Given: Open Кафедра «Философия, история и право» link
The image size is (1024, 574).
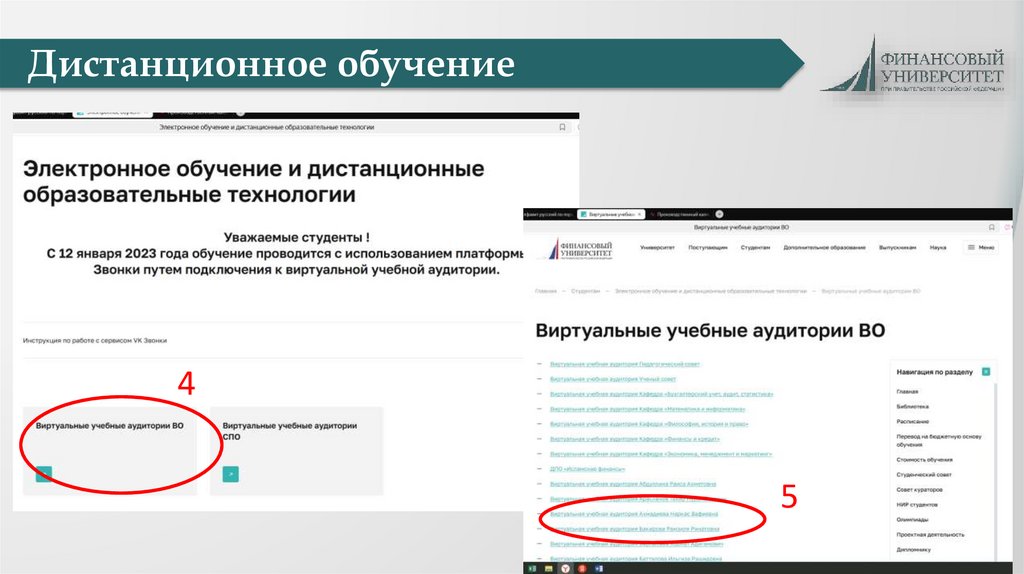Looking at the screenshot, I should (648, 424).
